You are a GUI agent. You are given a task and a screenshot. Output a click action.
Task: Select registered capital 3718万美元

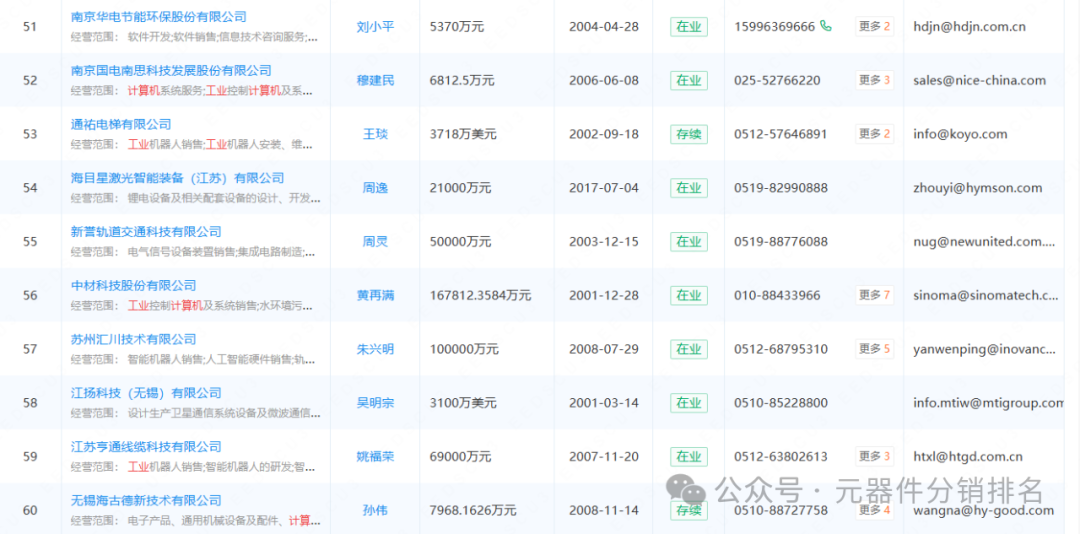[463, 134]
